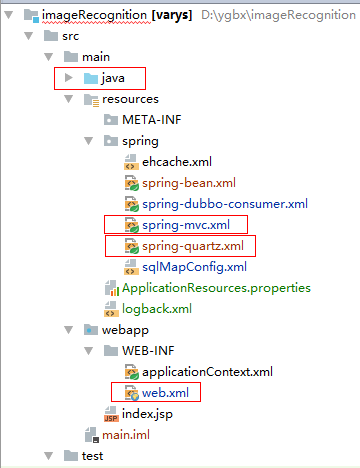Select the META-INF folder label
The width and height of the screenshot is (360, 468).
point(152,120)
